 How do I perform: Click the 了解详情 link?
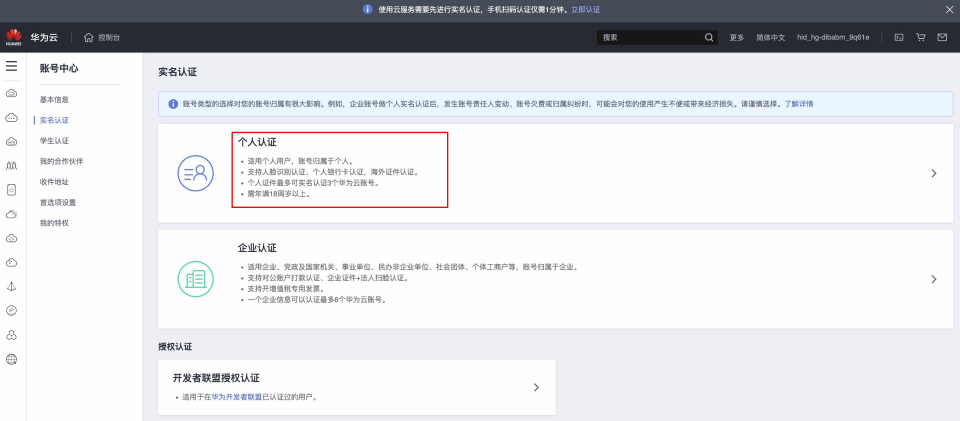(x=798, y=104)
